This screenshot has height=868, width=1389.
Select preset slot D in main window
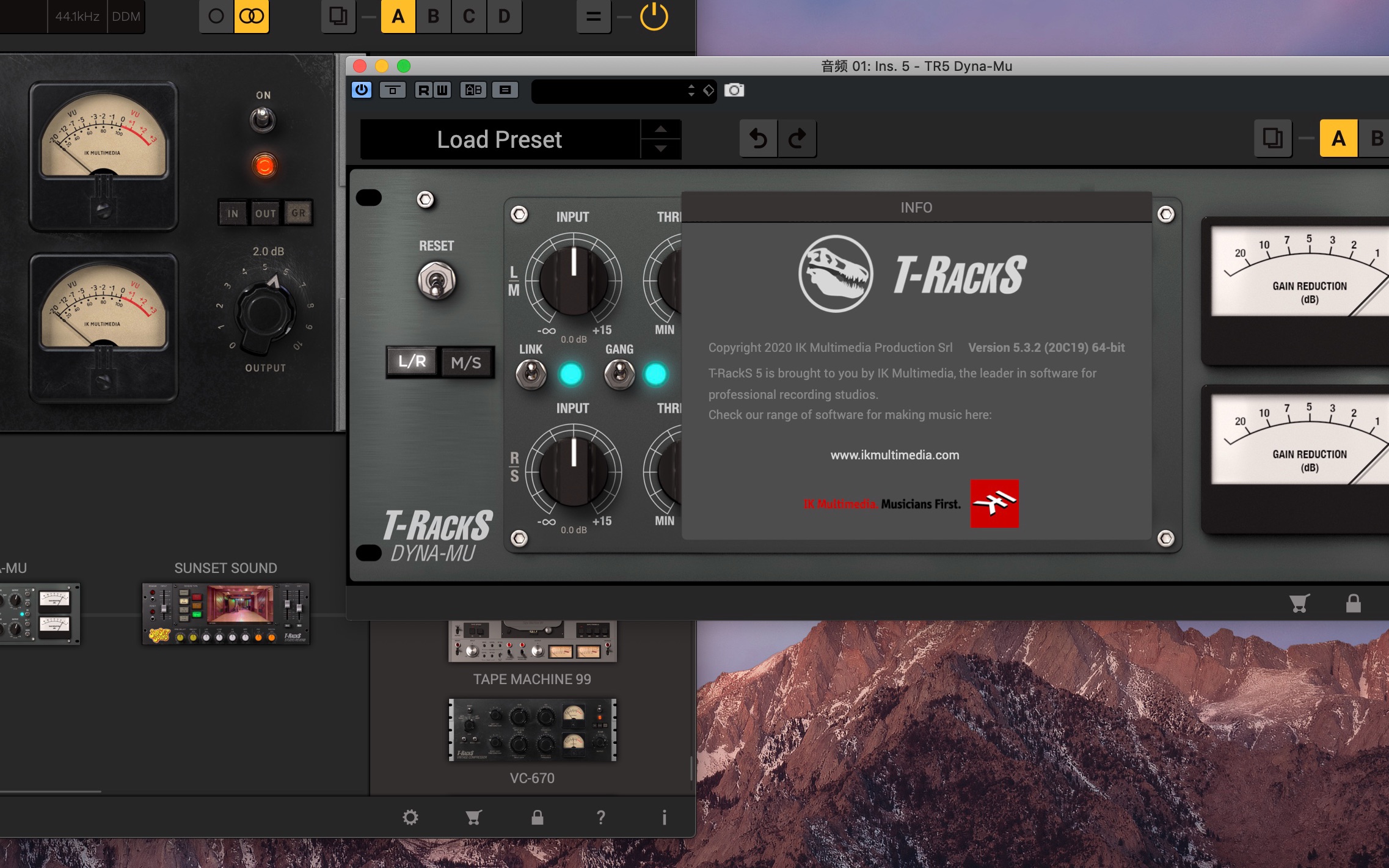[x=504, y=16]
